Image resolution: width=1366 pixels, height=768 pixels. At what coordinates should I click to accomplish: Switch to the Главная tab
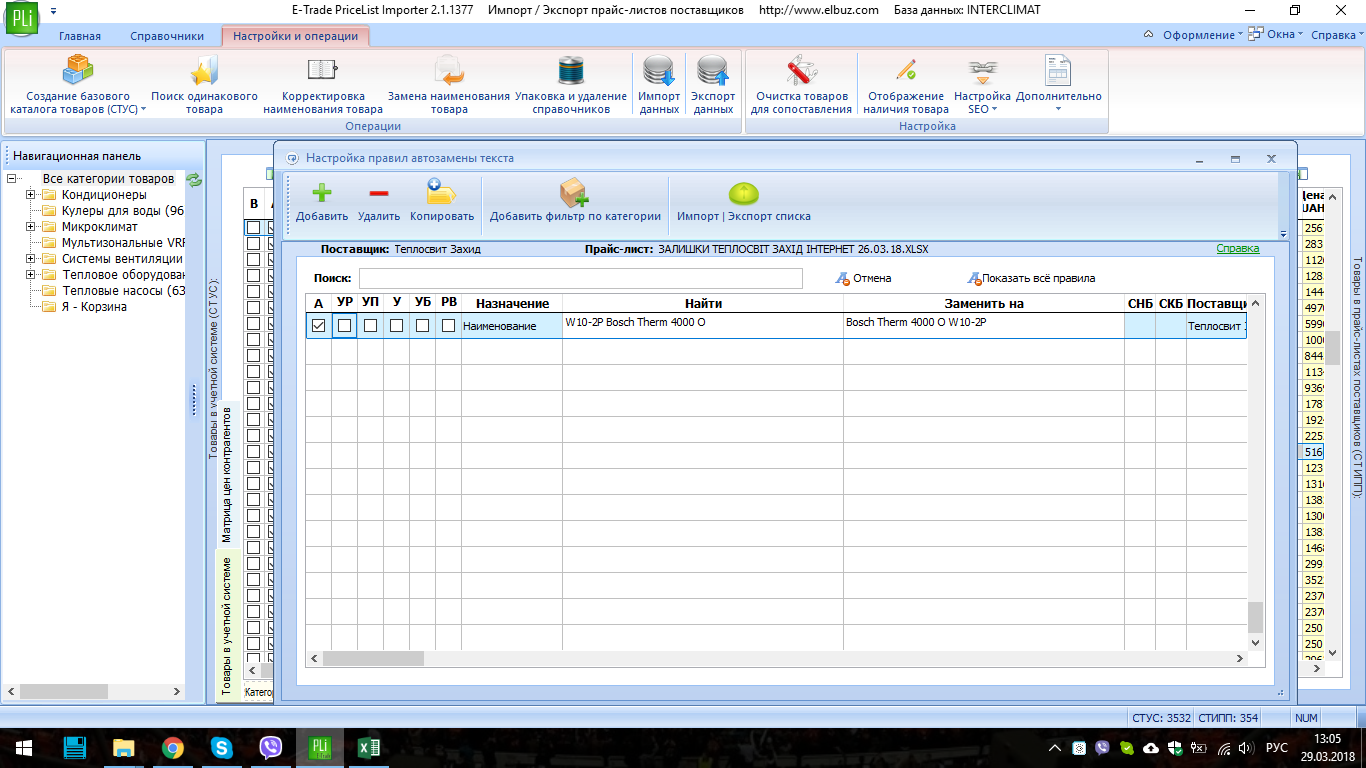pos(80,36)
